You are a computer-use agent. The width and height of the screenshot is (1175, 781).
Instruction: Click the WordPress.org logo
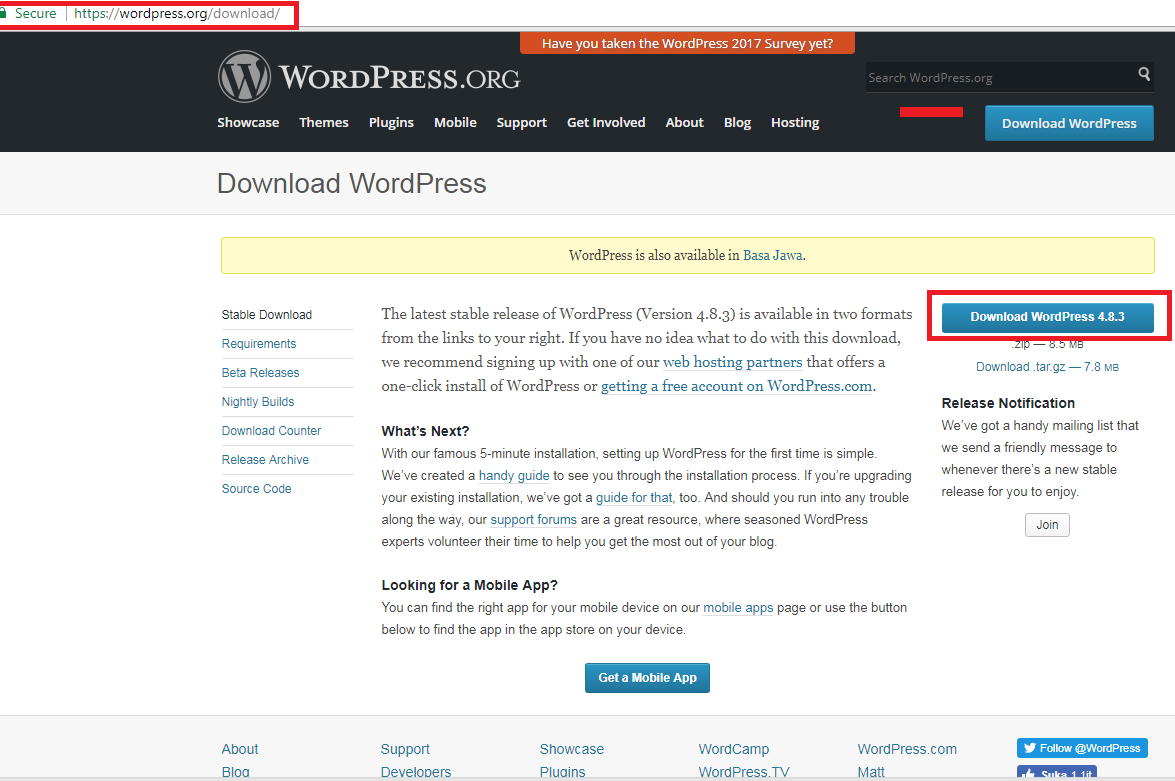click(368, 77)
